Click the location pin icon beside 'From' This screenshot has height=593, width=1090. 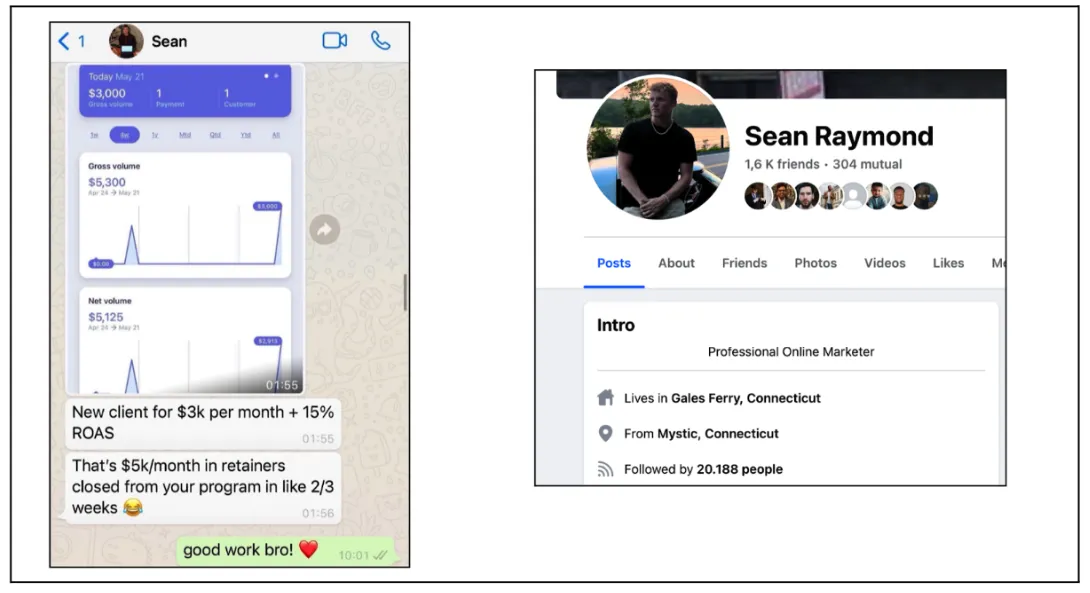(605, 434)
